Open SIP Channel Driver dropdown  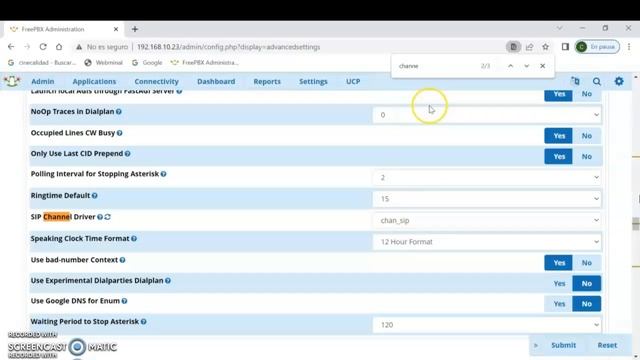click(487, 220)
